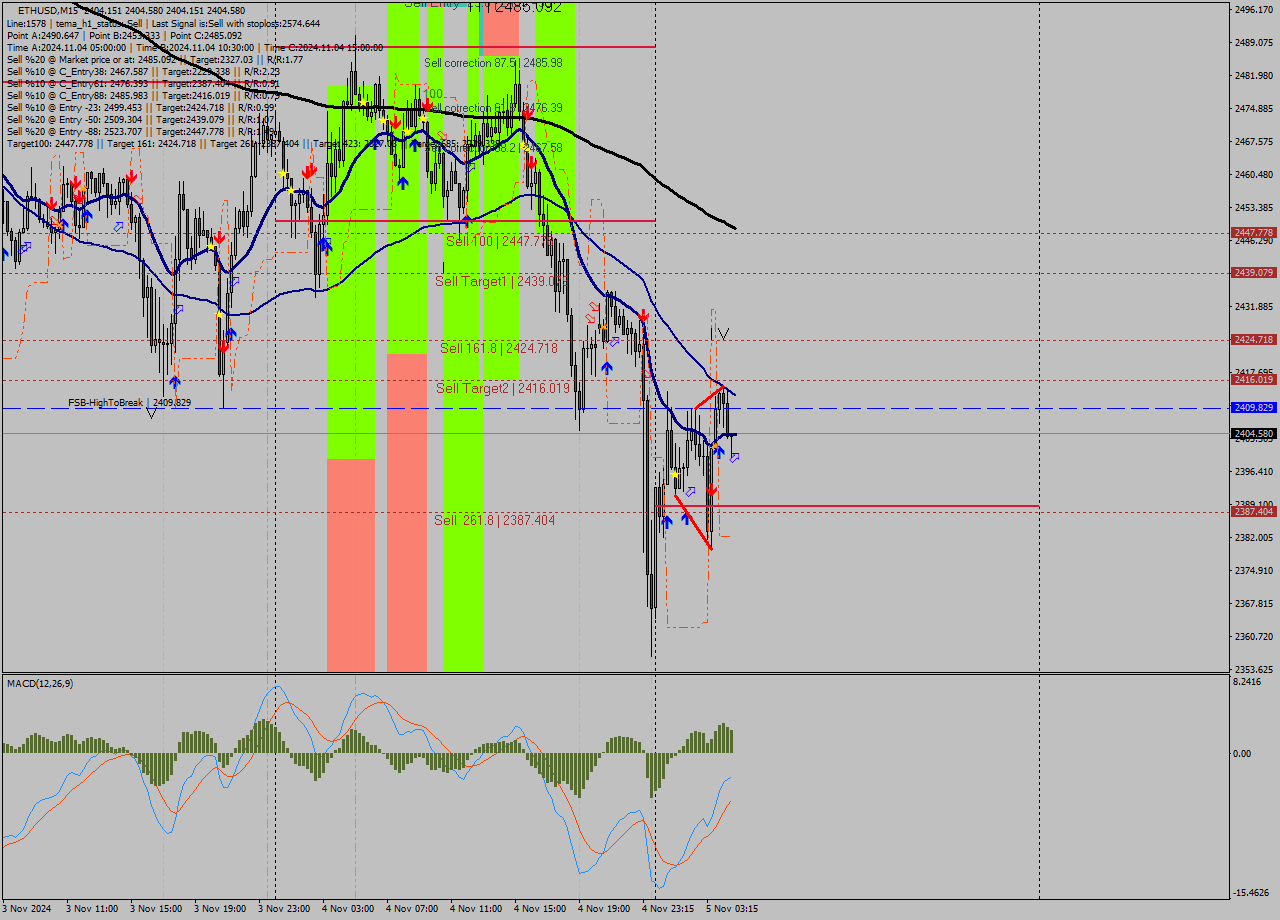Click the 2374.910 price scale value
The image size is (1280, 920).
[1254, 570]
